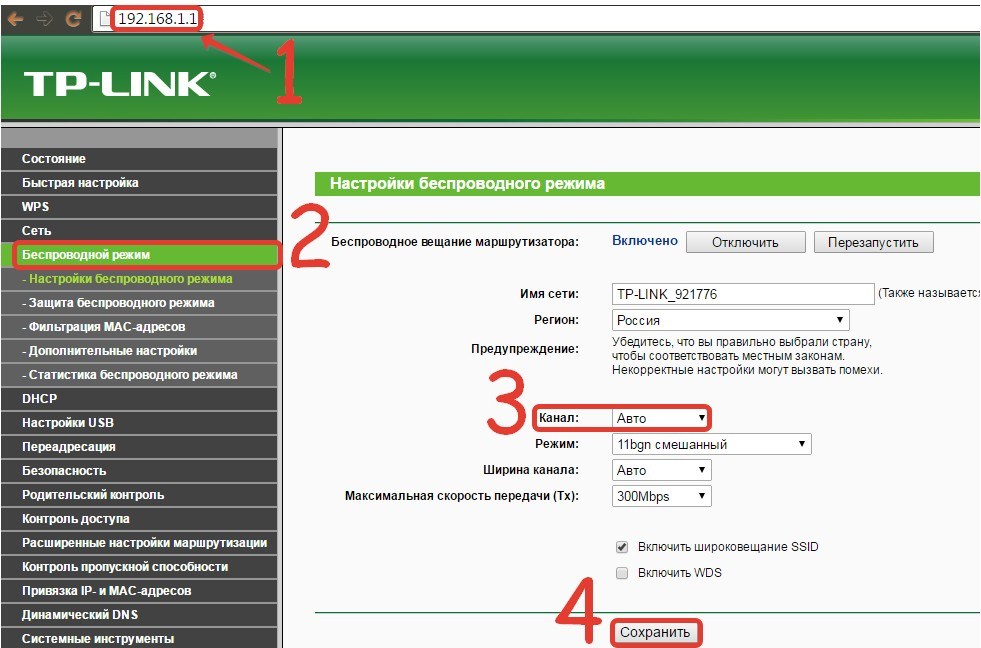Image resolution: width=981 pixels, height=648 pixels.
Task: Click the address bar showing 192.168.1.1
Action: (538, 19)
